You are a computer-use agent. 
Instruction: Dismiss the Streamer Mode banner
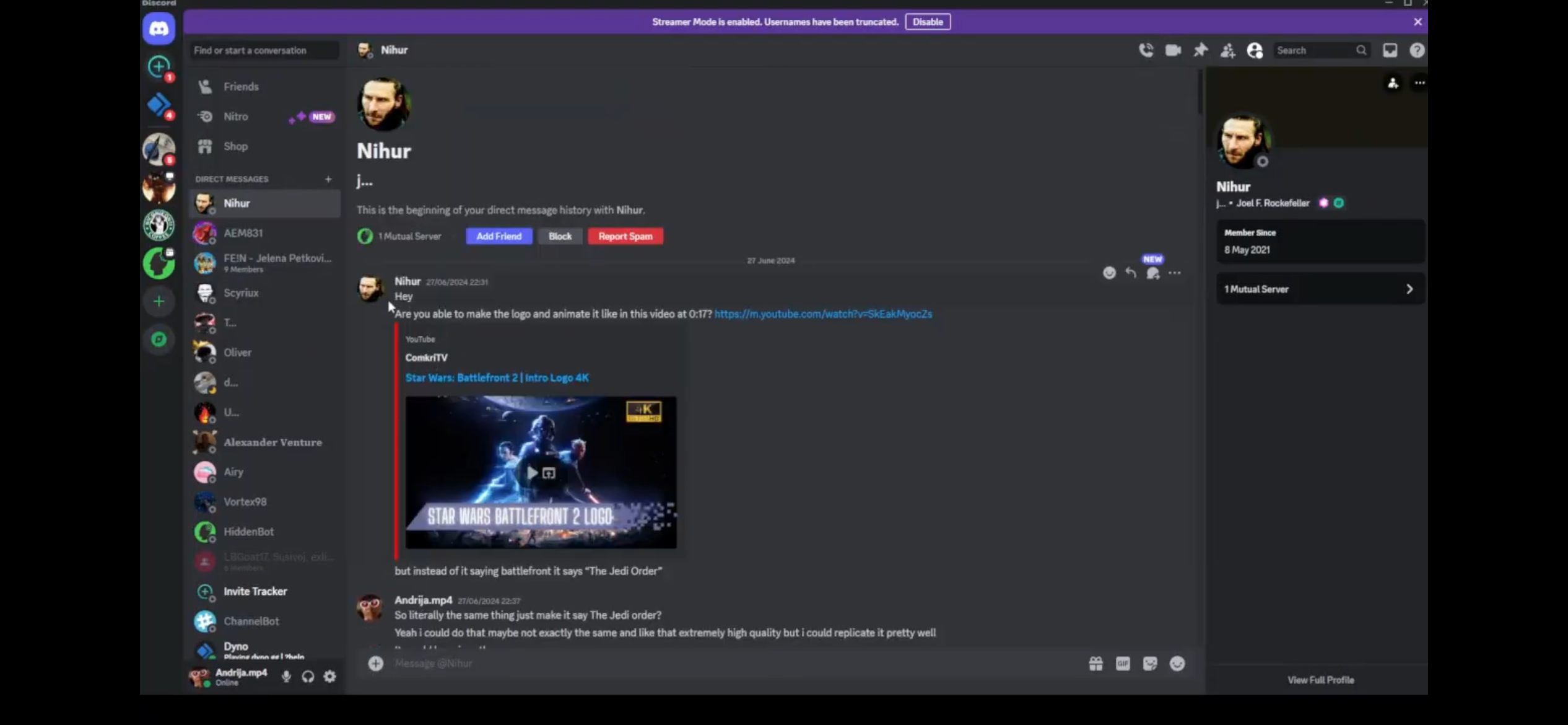click(x=1418, y=22)
